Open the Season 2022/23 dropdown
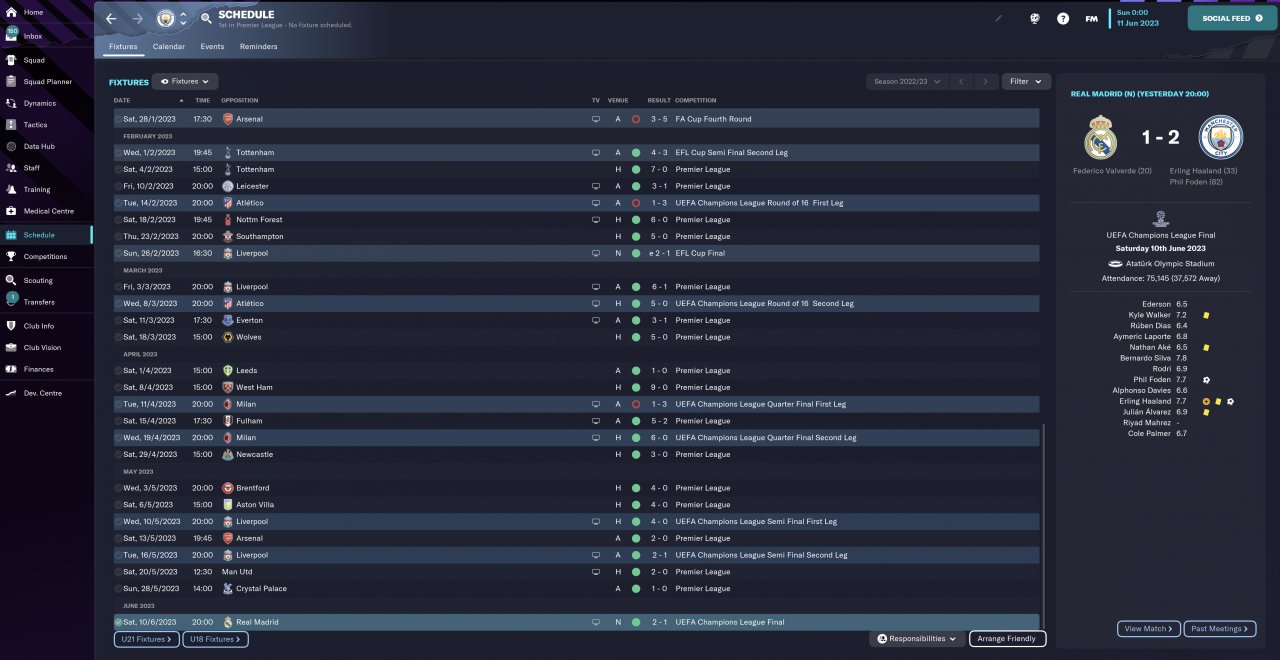1280x660 pixels. pos(907,81)
